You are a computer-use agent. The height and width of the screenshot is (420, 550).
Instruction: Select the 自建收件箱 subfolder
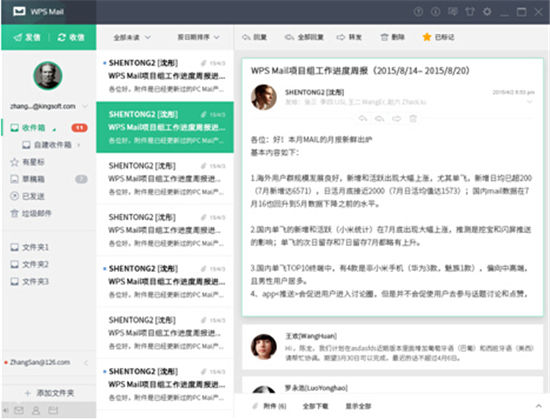pyautogui.click(x=47, y=145)
